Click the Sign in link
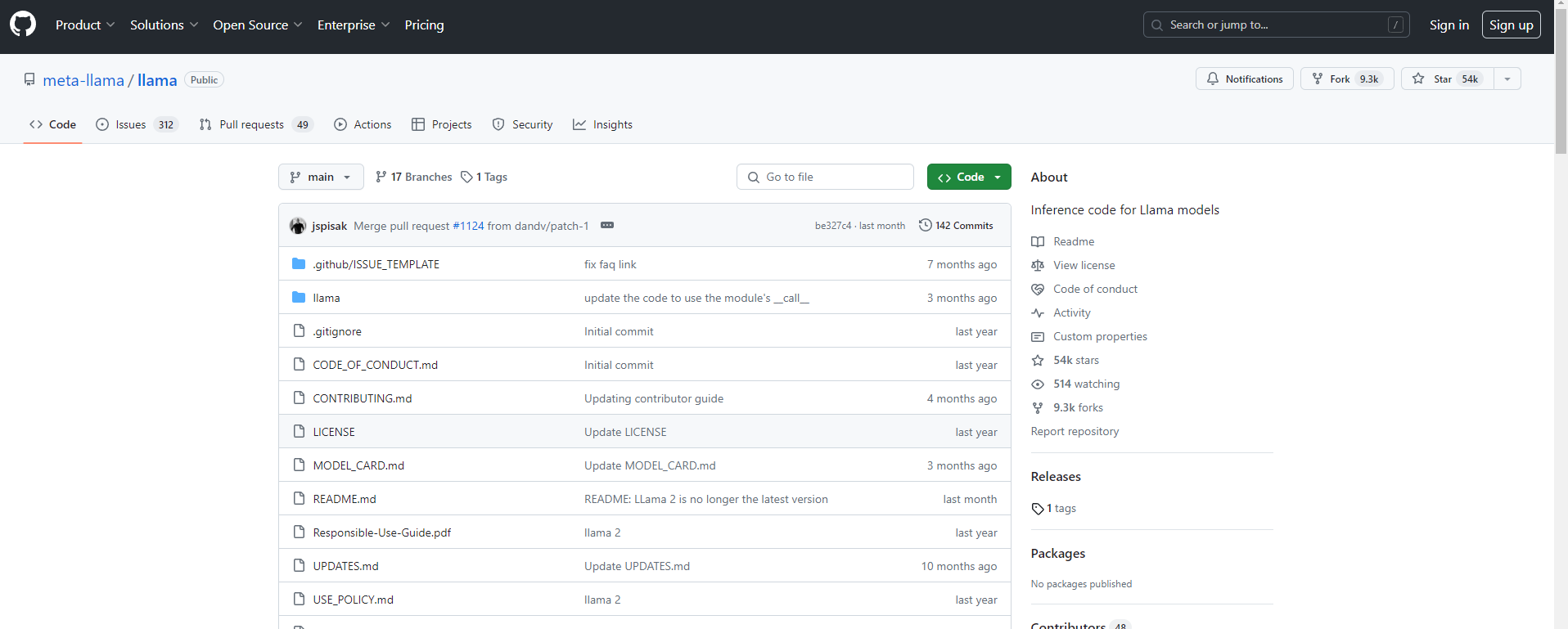This screenshot has width=1568, height=629. (1449, 25)
